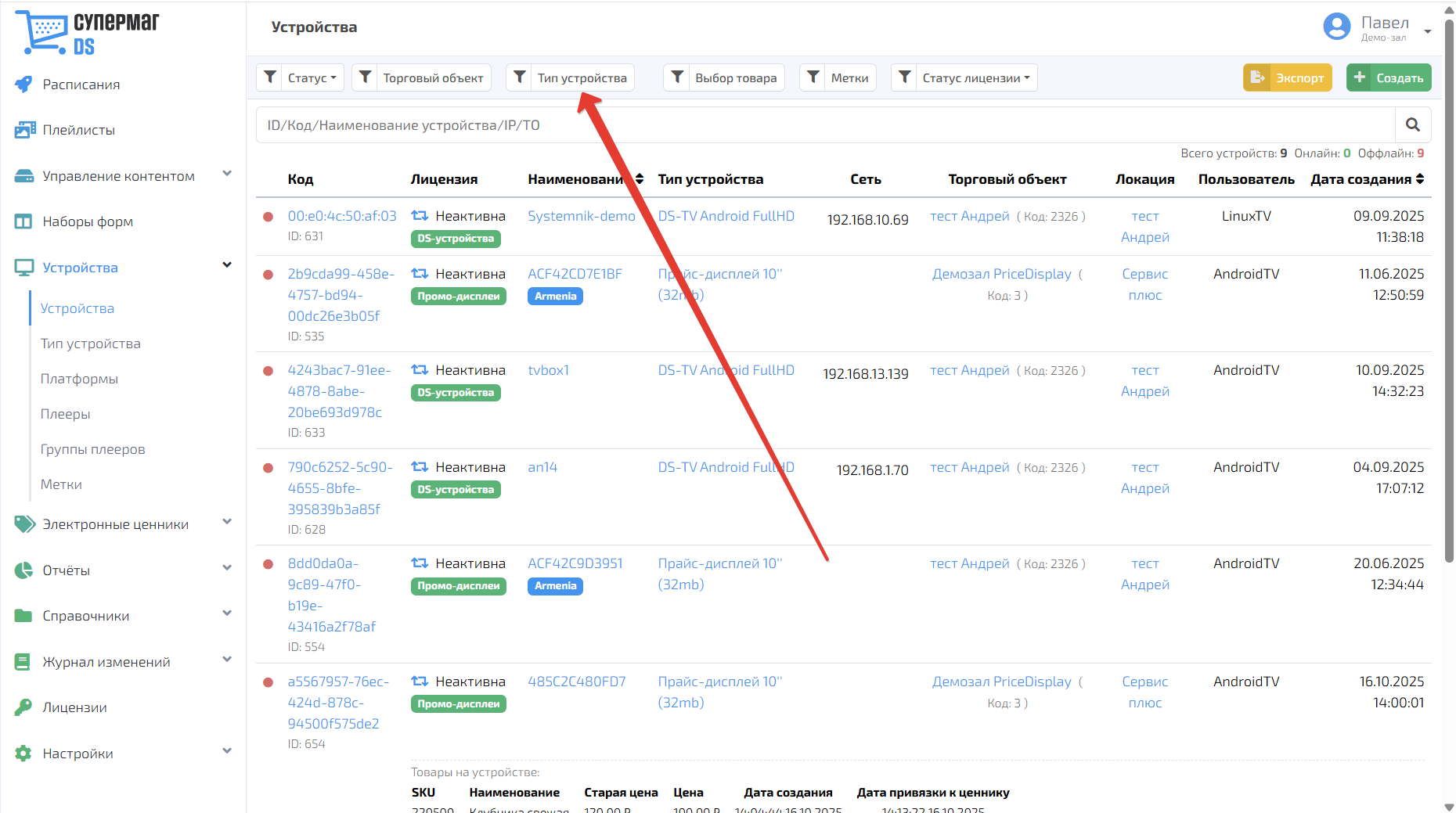The width and height of the screenshot is (1456, 813).
Task: Open Группы плееров submenu item
Action: (x=93, y=449)
